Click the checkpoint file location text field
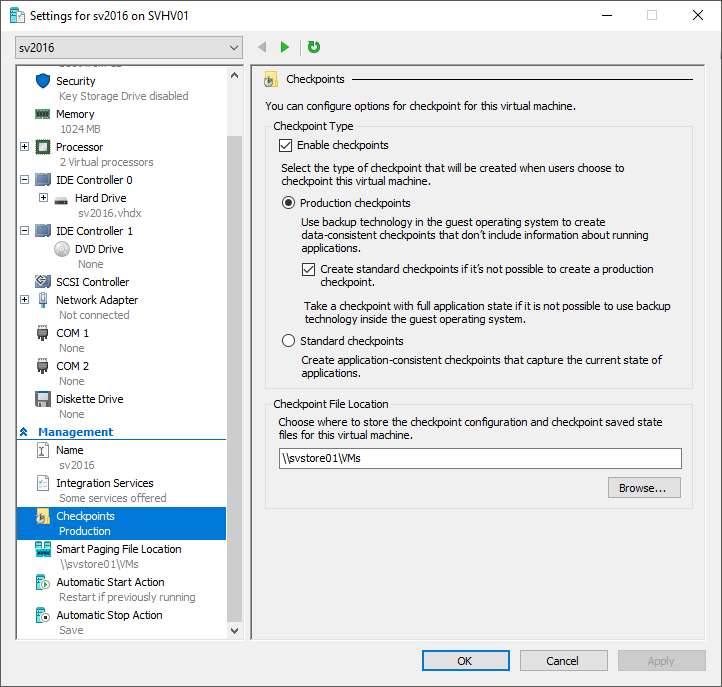The height and width of the screenshot is (687, 722). [x=480, y=459]
